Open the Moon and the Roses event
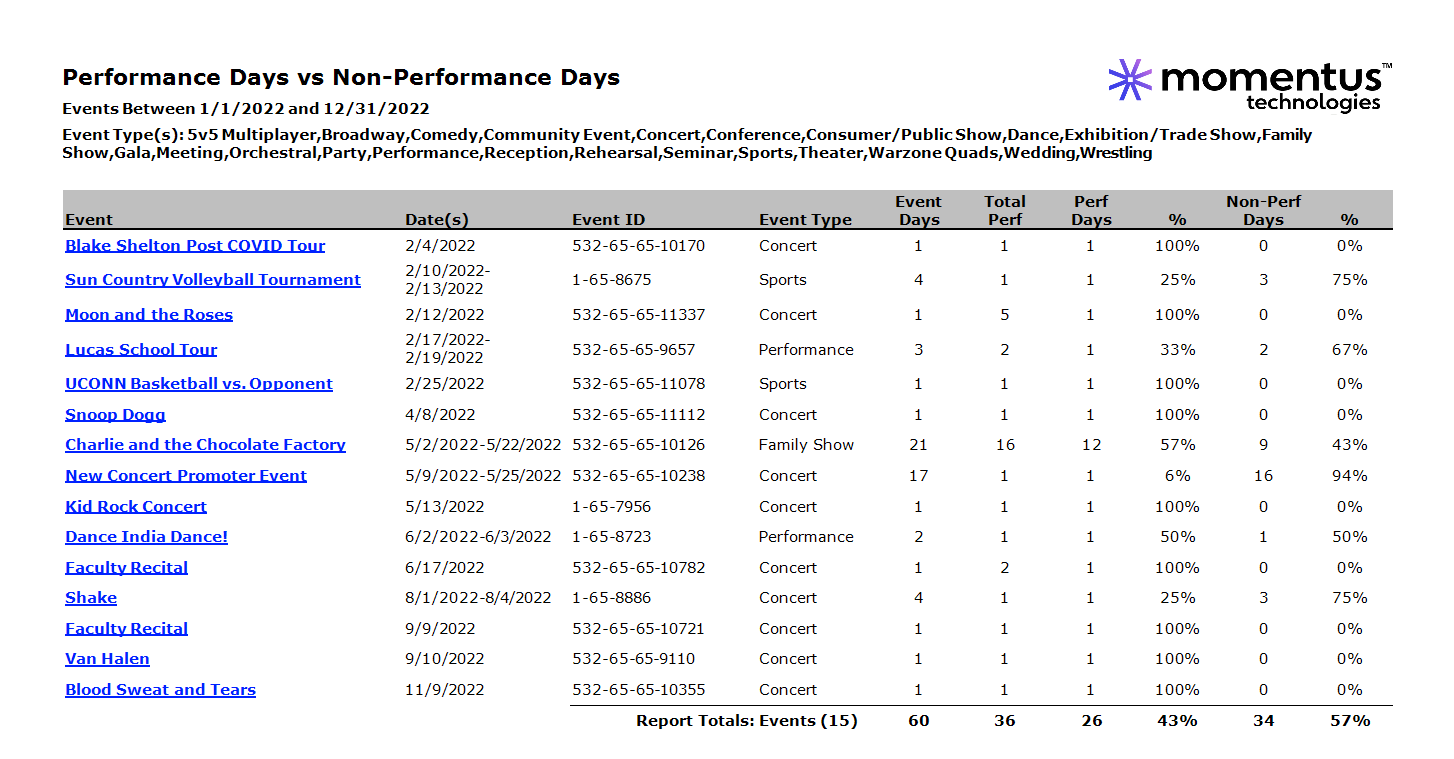Viewport: 1454px width, 759px height. 148,314
